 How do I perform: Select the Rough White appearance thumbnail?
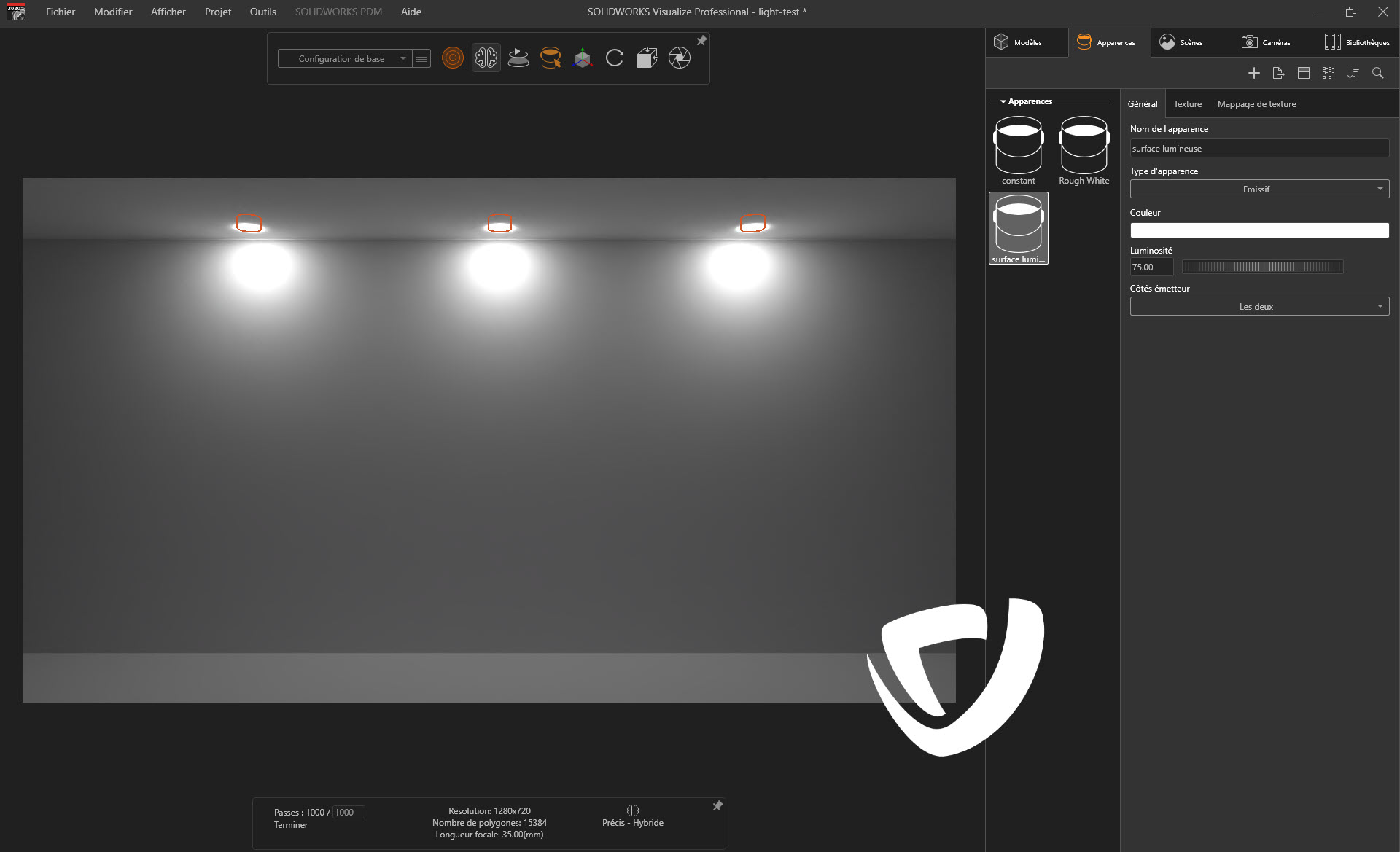click(x=1084, y=151)
